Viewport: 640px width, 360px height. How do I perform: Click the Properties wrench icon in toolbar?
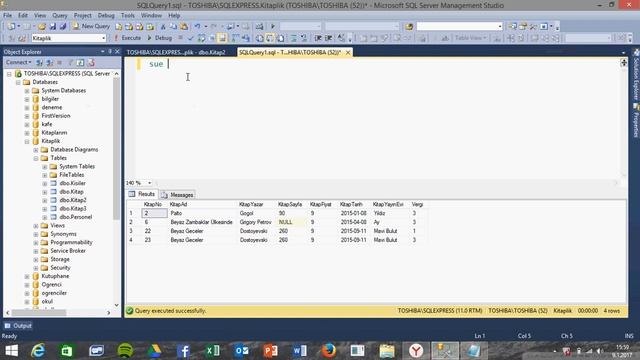533,26
